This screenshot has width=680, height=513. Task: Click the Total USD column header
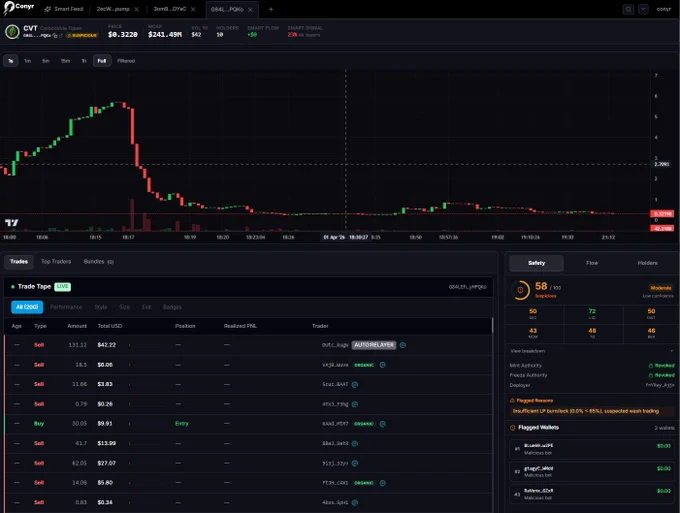[x=110, y=326]
